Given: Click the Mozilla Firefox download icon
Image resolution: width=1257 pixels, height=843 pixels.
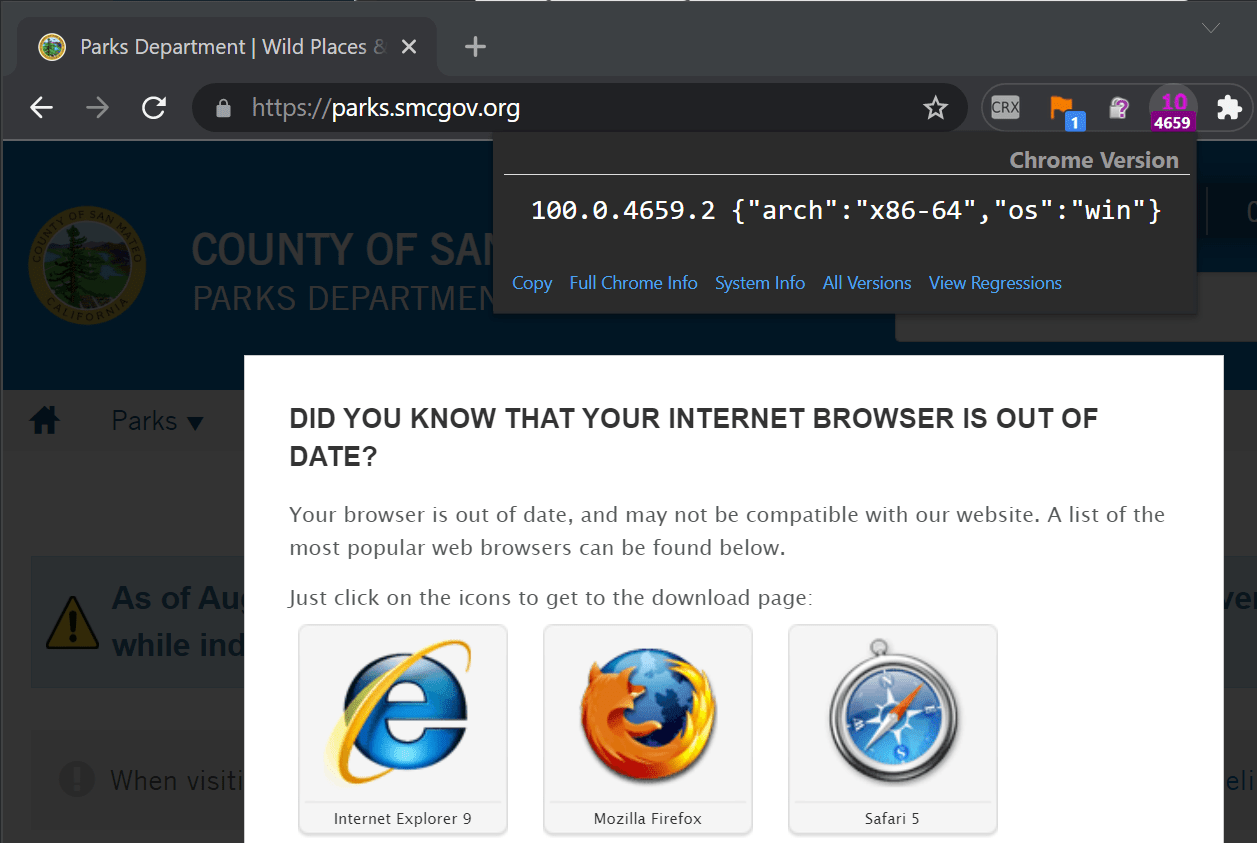Looking at the screenshot, I should (x=648, y=729).
